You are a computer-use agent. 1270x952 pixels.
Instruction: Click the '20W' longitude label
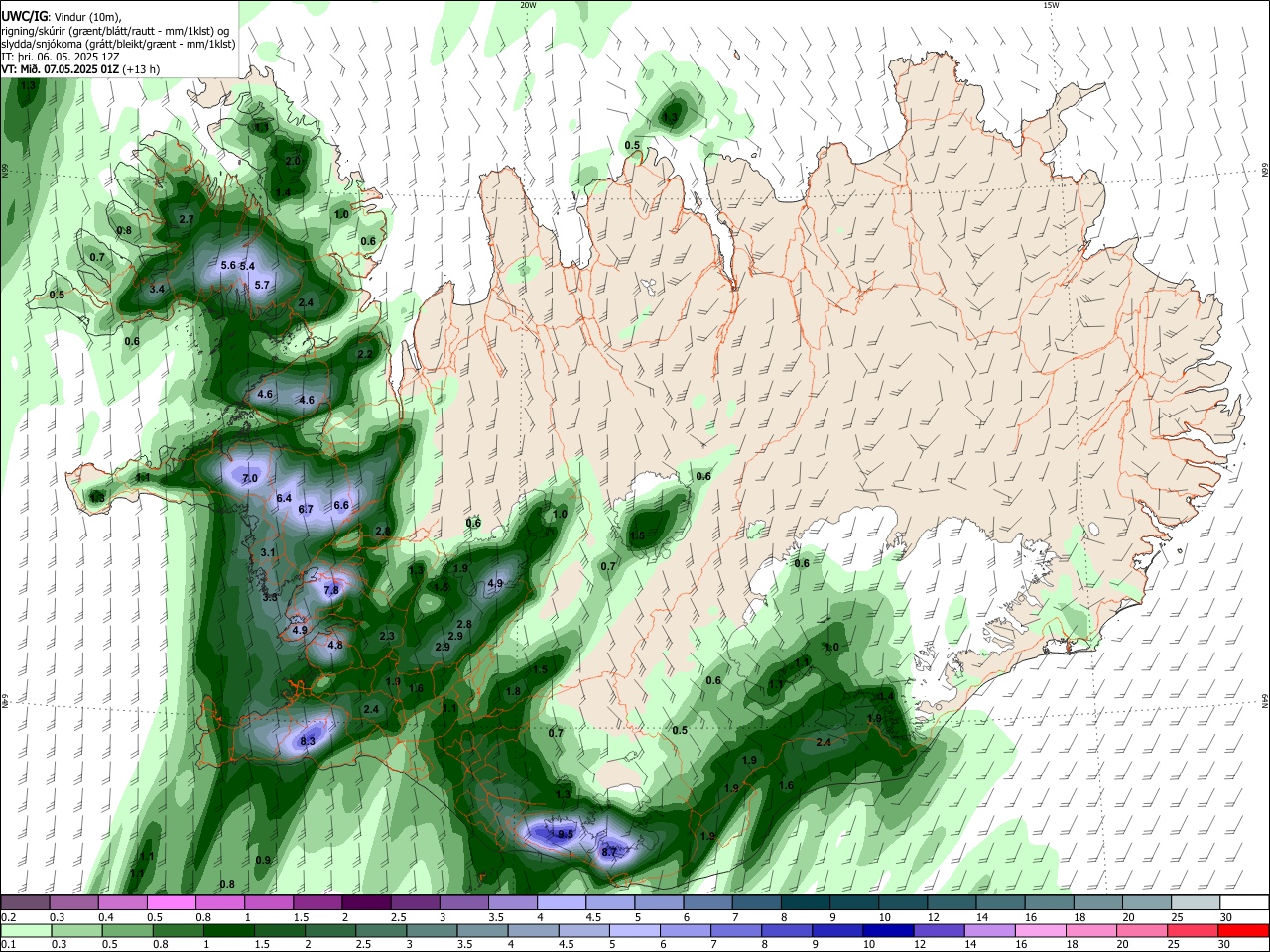(x=528, y=5)
